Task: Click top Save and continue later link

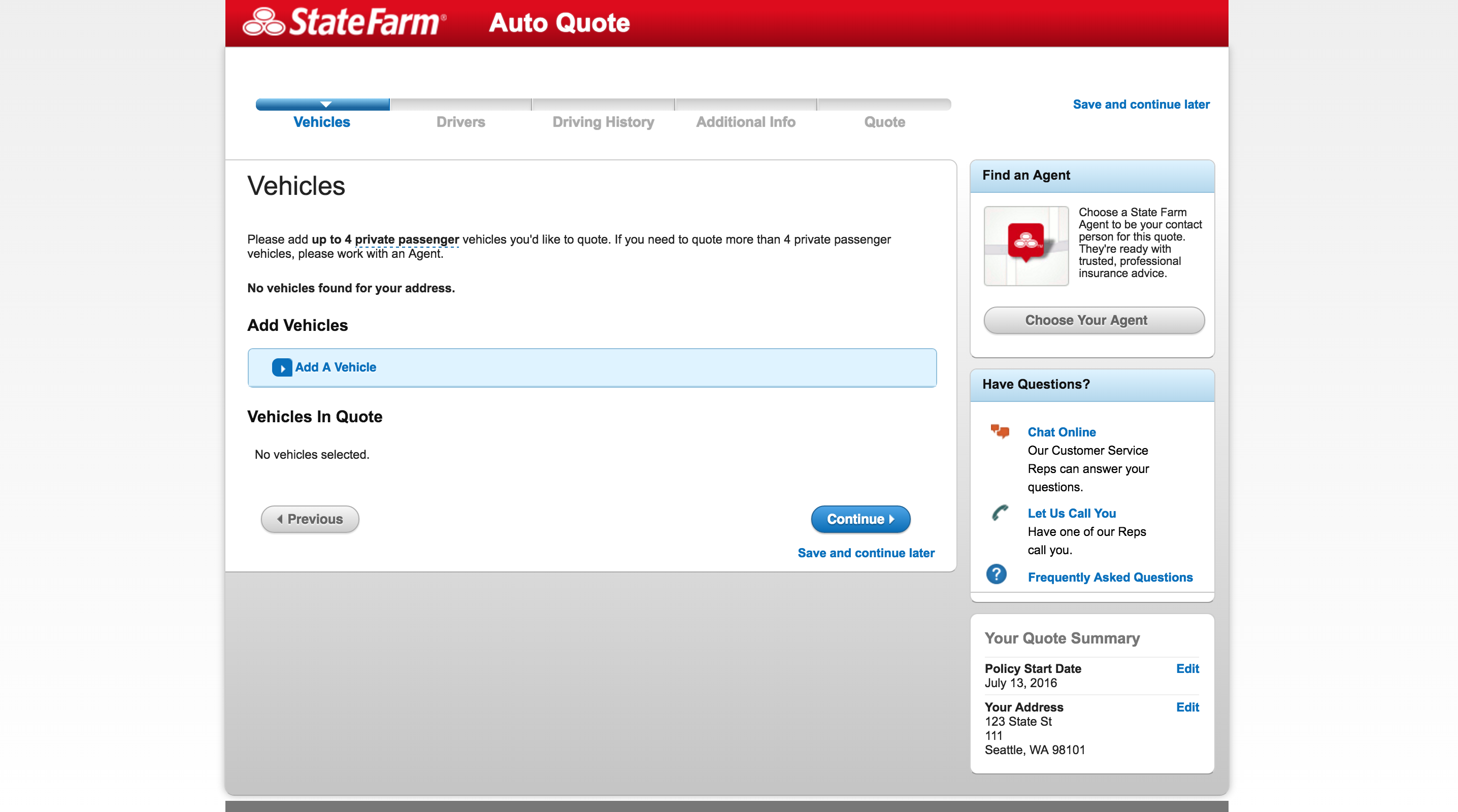Action: [1141, 104]
